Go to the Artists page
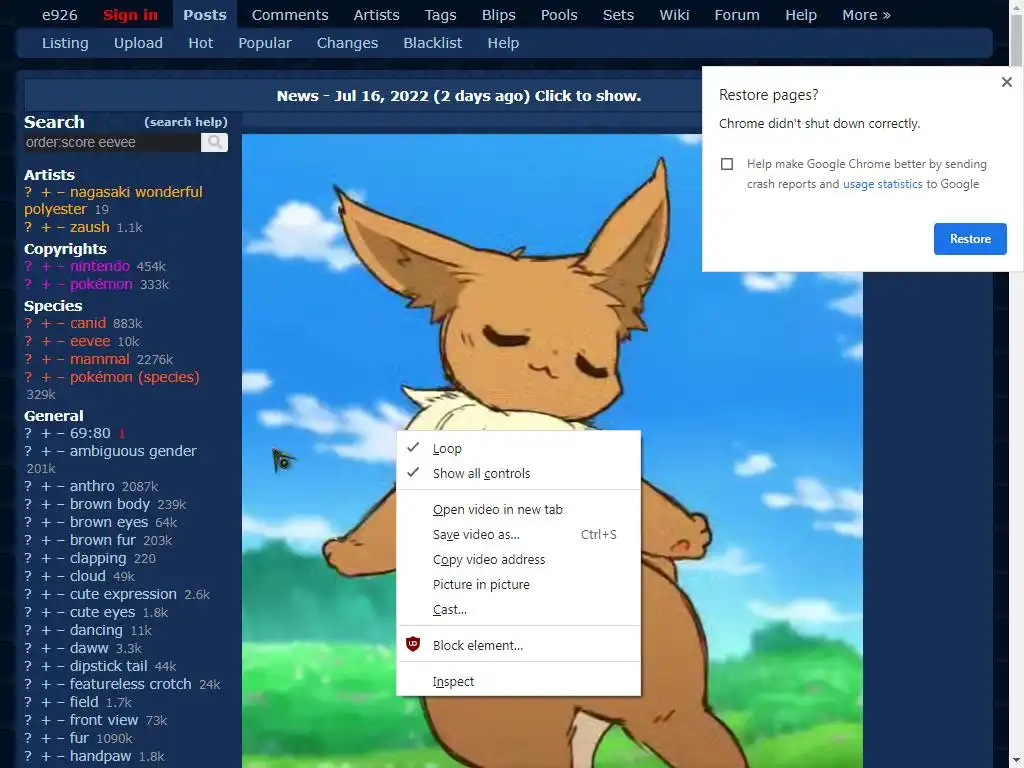 click(x=376, y=14)
